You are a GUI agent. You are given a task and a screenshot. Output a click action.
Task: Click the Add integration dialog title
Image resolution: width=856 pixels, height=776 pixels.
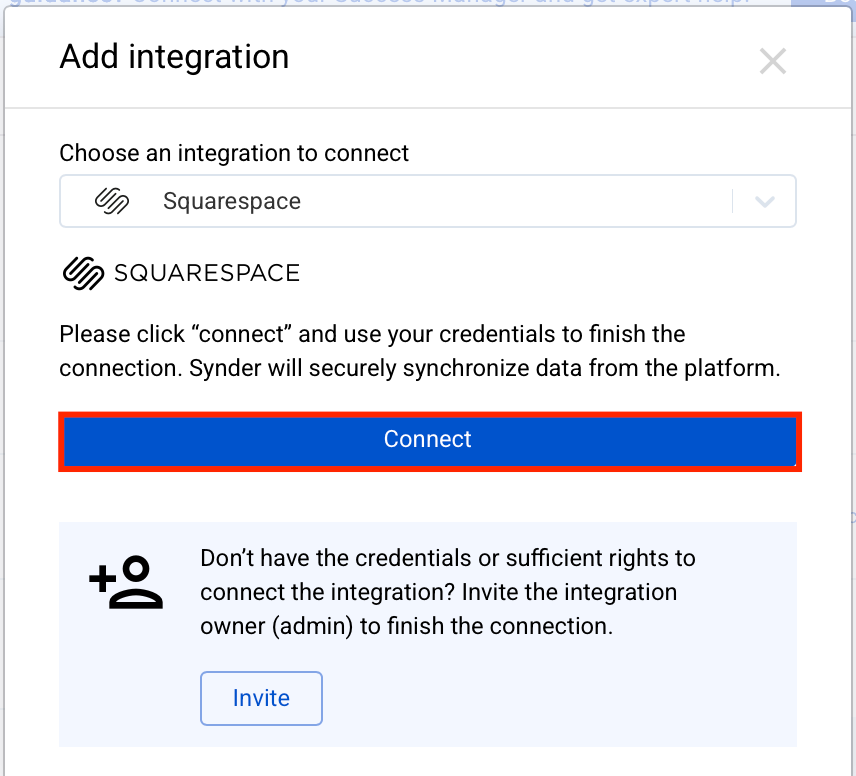[x=173, y=57]
